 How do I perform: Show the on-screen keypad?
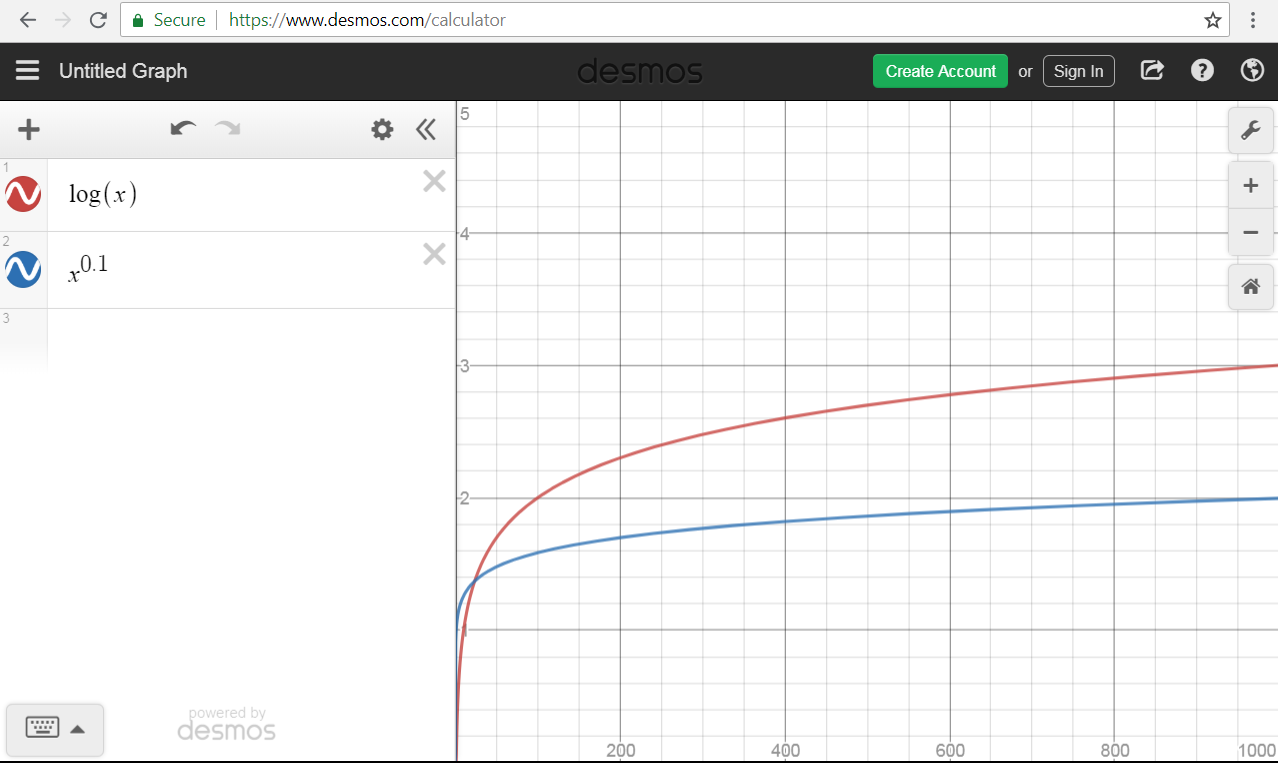pyautogui.click(x=55, y=728)
